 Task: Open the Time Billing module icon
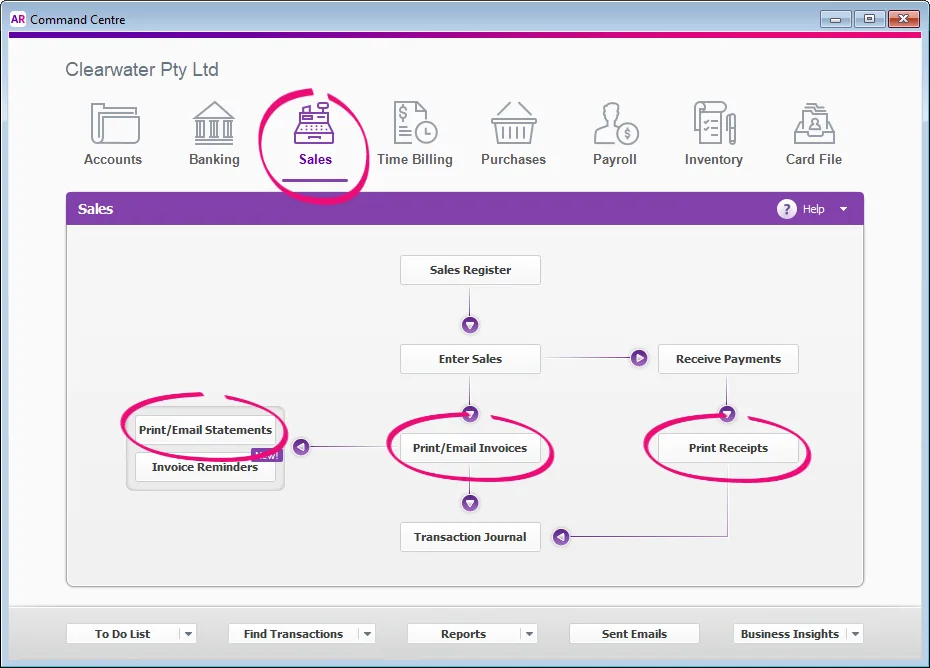[x=415, y=123]
